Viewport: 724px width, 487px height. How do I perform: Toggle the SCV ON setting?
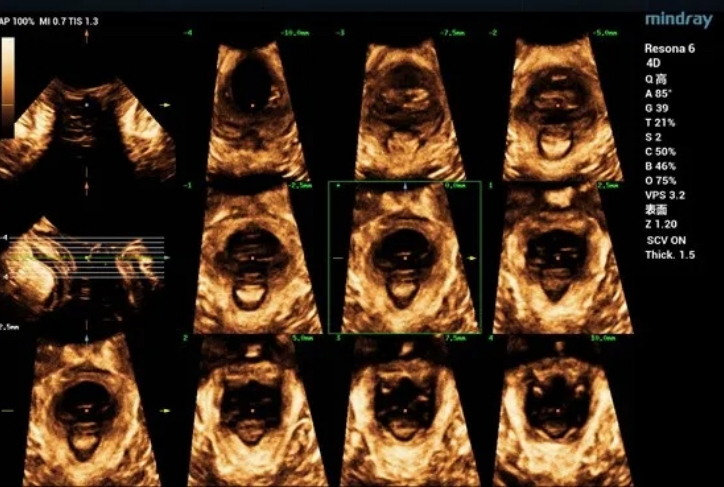[668, 241]
